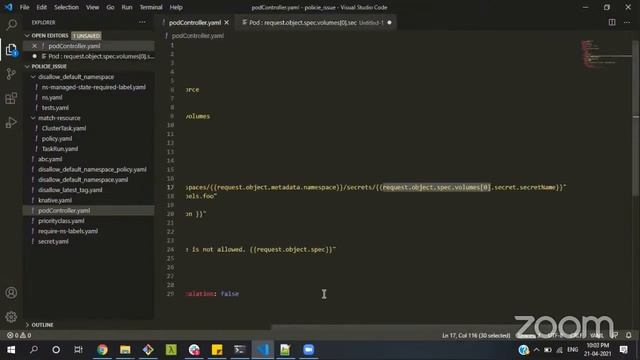This screenshot has height=360, width=640.
Task: Open the Help menu
Action: click(x=176, y=7)
